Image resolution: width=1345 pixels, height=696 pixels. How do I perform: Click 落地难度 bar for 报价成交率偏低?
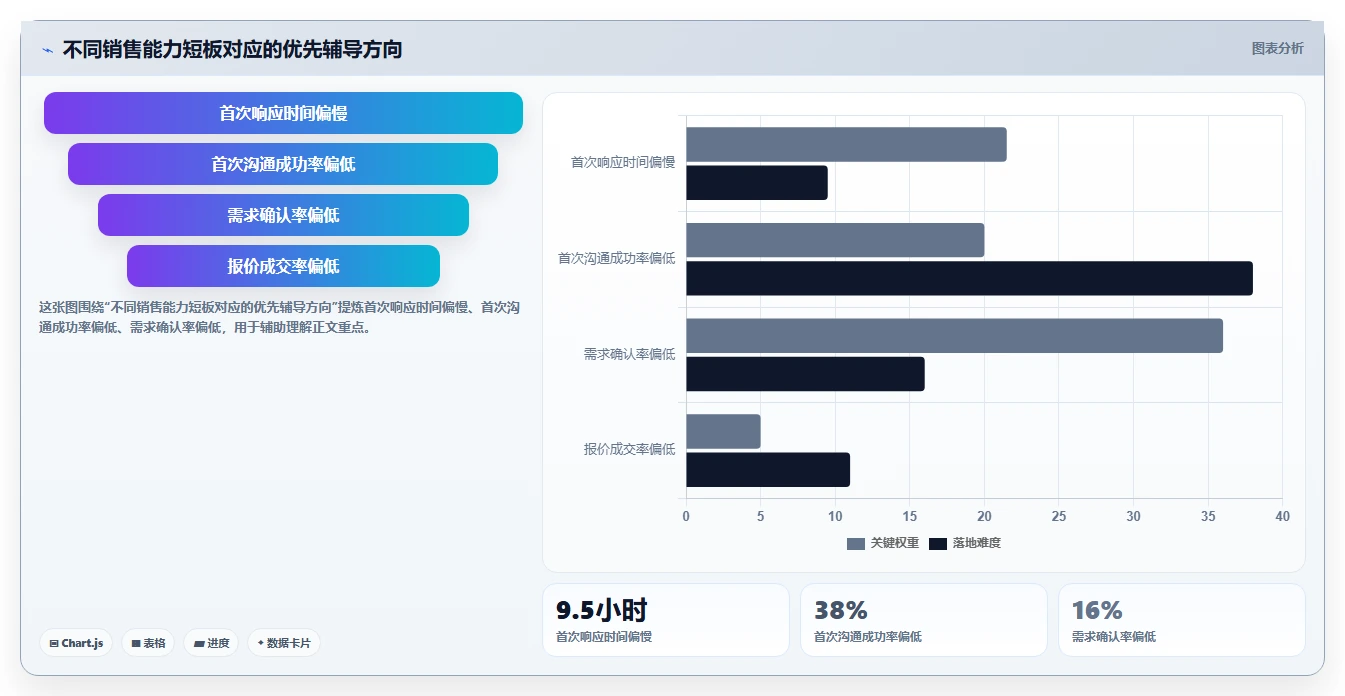768,470
